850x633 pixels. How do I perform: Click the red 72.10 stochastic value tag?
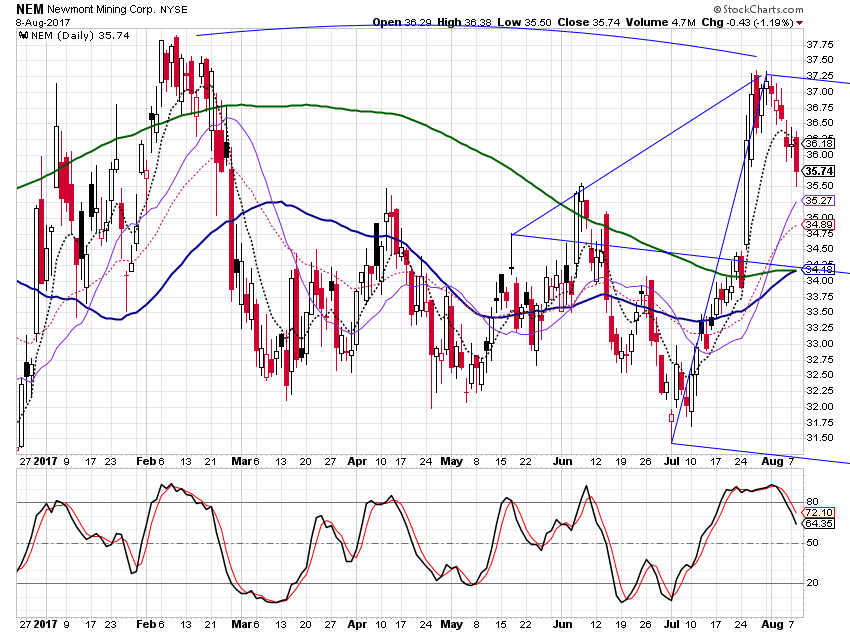[819, 513]
